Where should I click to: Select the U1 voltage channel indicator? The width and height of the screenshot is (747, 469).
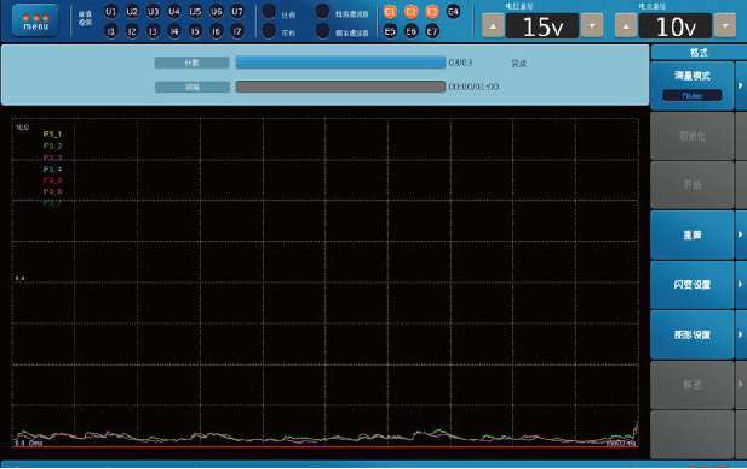coord(111,12)
